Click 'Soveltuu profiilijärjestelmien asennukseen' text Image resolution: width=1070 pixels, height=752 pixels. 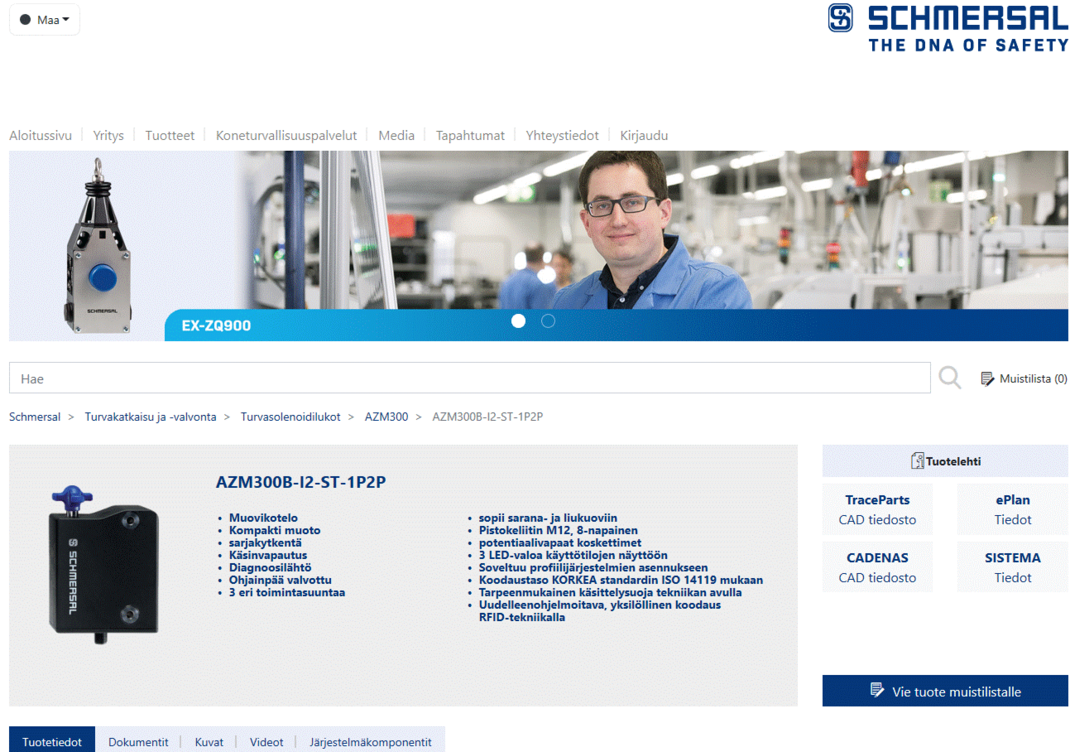coord(593,567)
